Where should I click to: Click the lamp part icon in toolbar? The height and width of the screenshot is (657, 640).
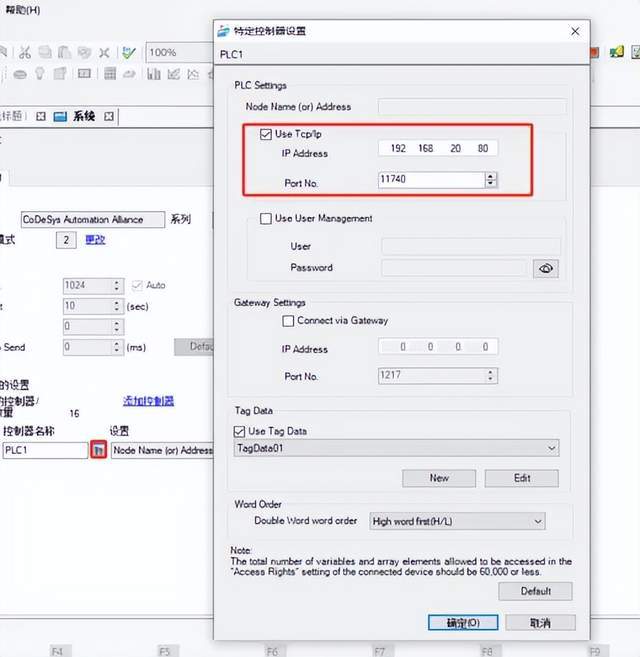pyautogui.click(x=41, y=74)
